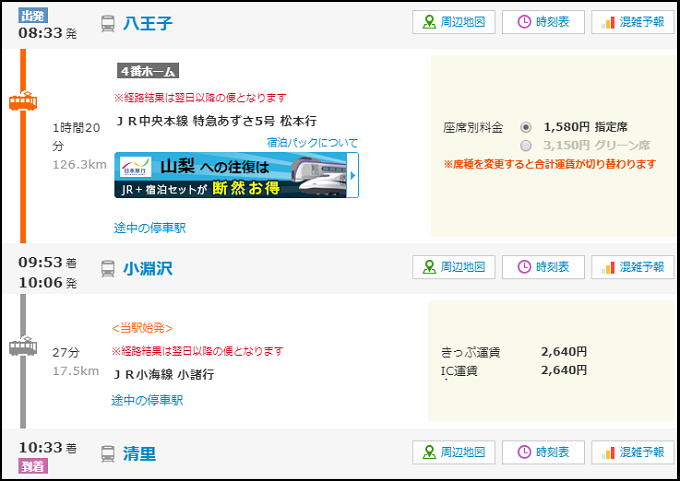The width and height of the screenshot is (680, 481).
Task: Open 周辺地図 for 小淵沢 station
Action: [454, 267]
